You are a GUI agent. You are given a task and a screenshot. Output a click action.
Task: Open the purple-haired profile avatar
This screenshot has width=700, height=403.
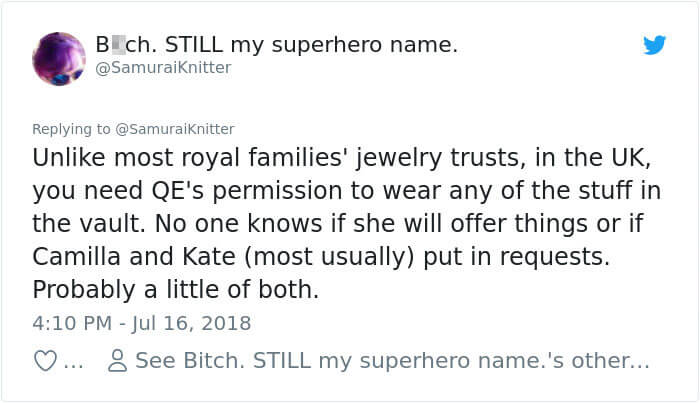click(x=59, y=59)
